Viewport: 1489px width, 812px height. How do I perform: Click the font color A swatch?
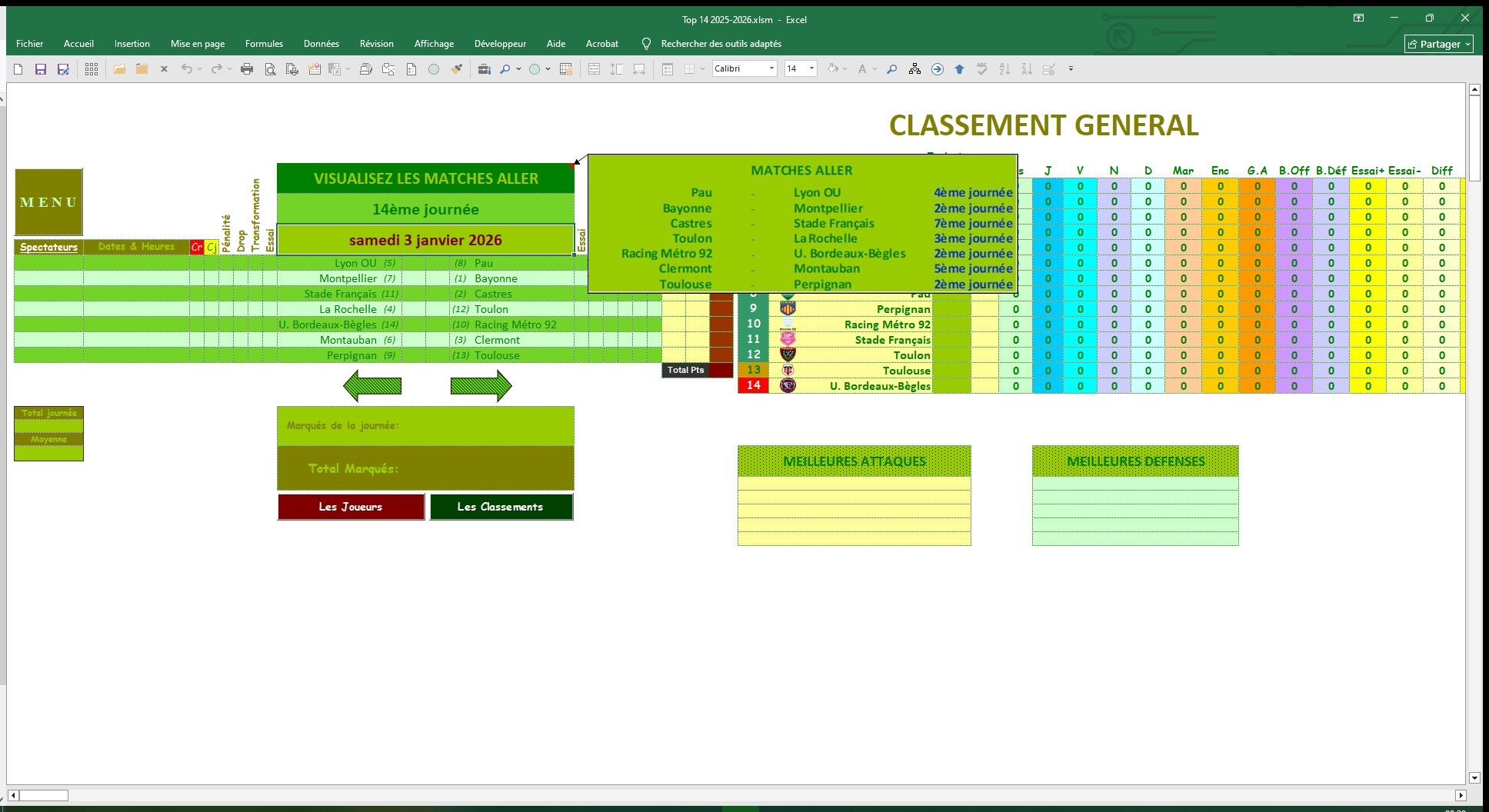pyautogui.click(x=862, y=69)
